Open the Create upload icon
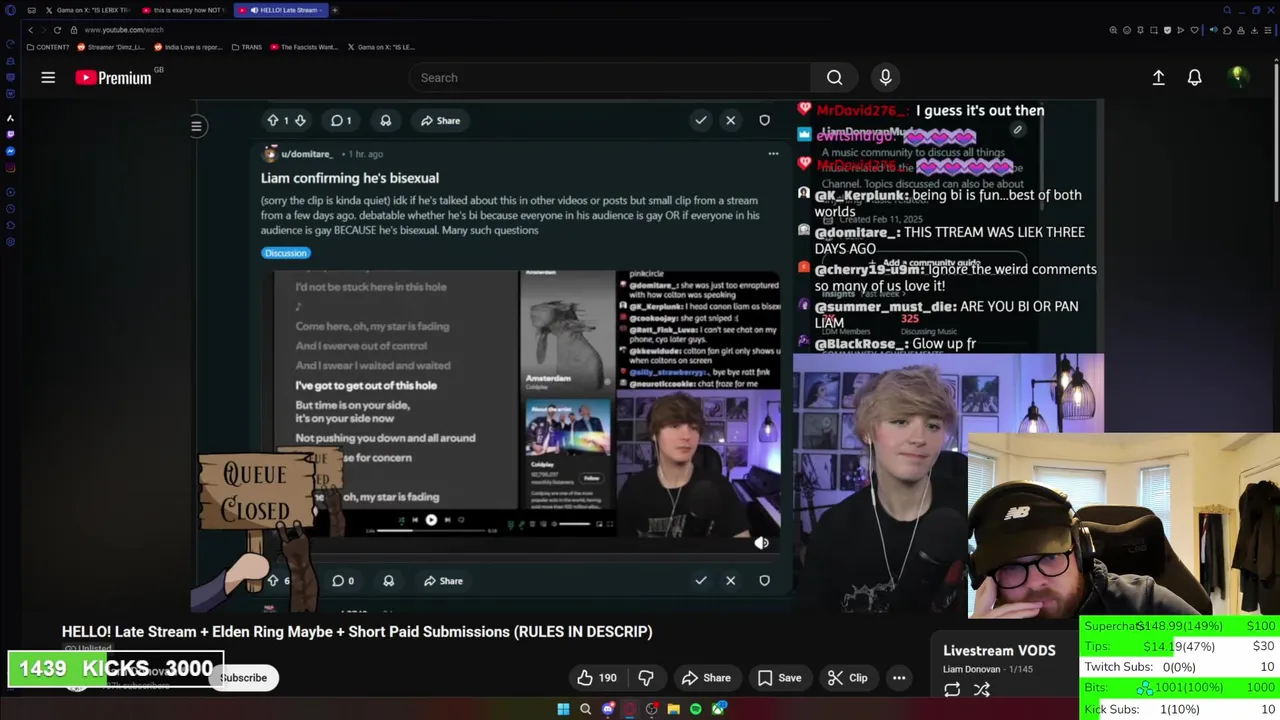The image size is (1280, 720). click(1158, 77)
